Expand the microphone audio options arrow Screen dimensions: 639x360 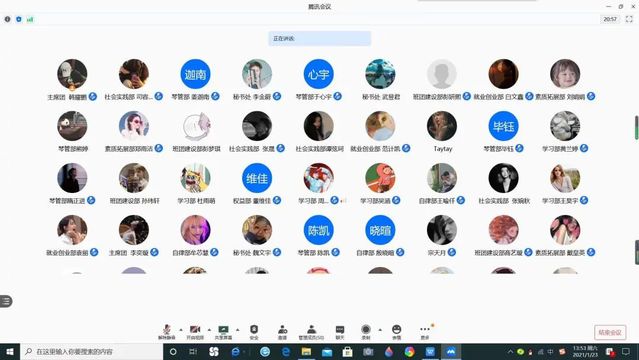click(181, 329)
